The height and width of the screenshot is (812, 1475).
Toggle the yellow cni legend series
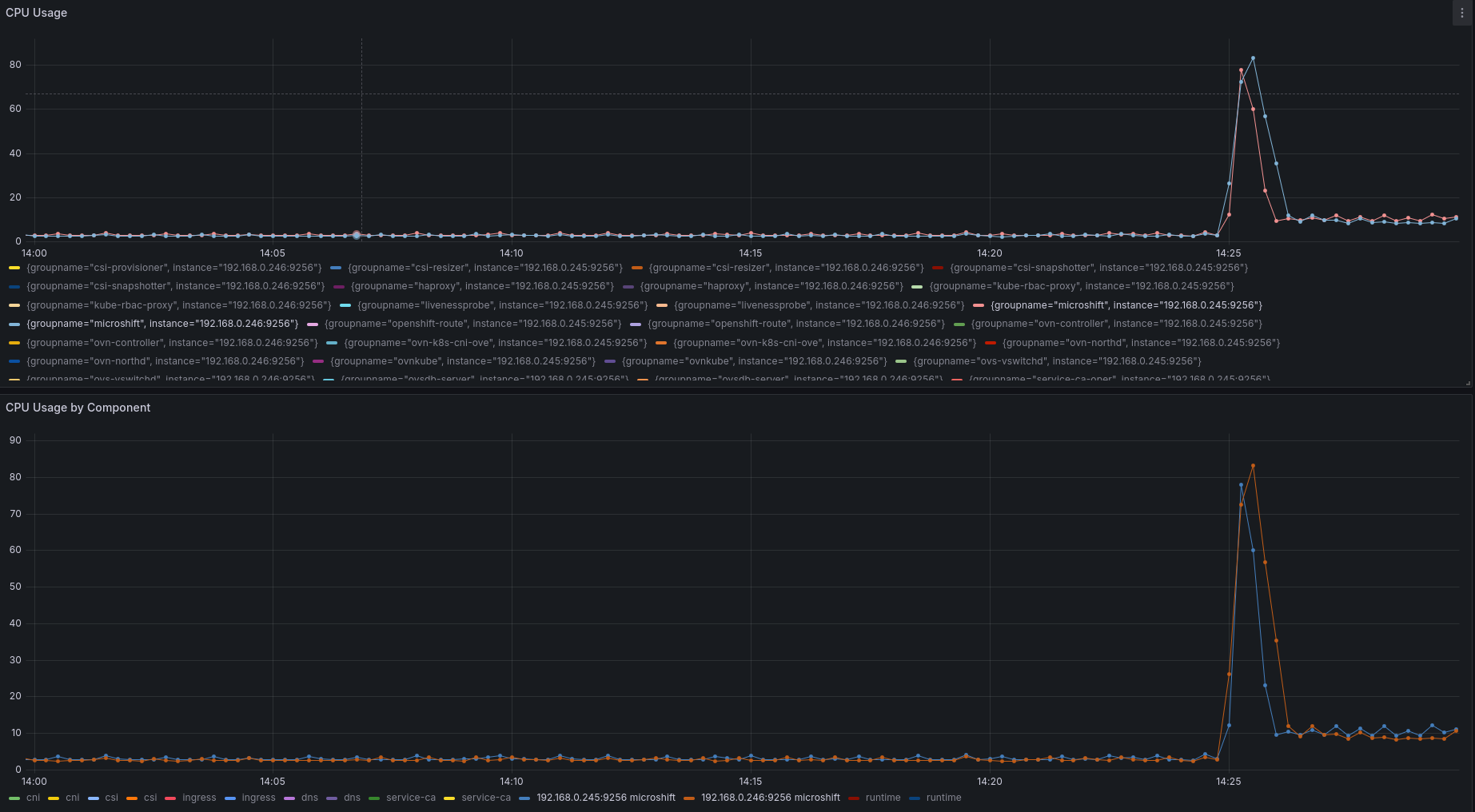(73, 798)
